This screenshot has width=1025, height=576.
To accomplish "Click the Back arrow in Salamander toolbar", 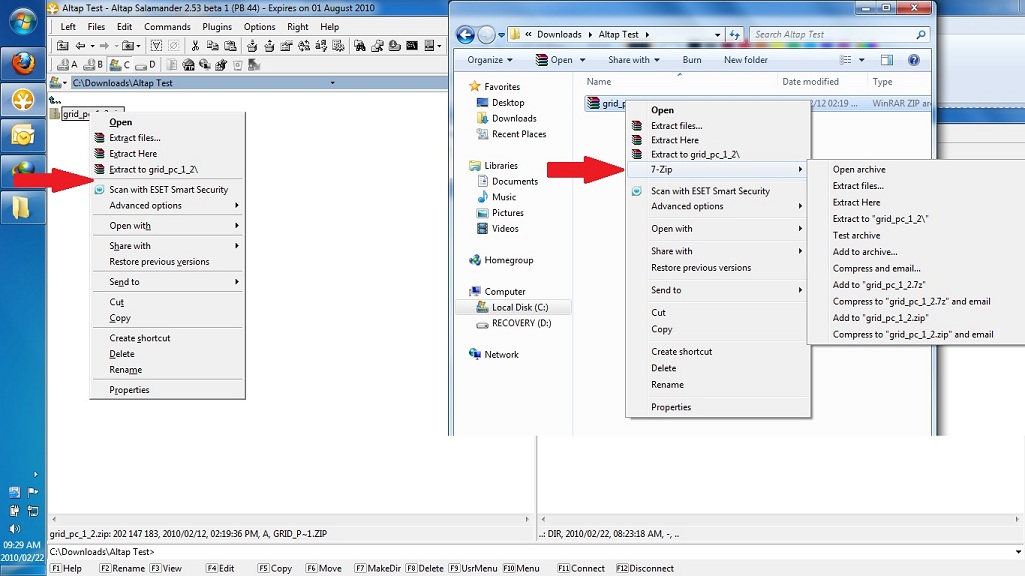I will coord(80,46).
